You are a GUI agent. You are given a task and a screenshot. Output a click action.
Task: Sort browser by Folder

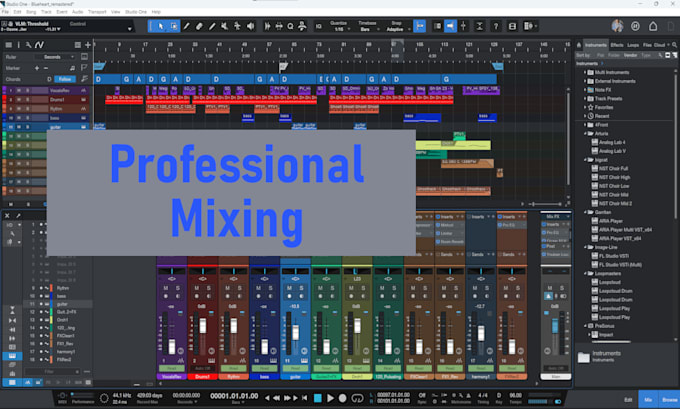[614, 55]
